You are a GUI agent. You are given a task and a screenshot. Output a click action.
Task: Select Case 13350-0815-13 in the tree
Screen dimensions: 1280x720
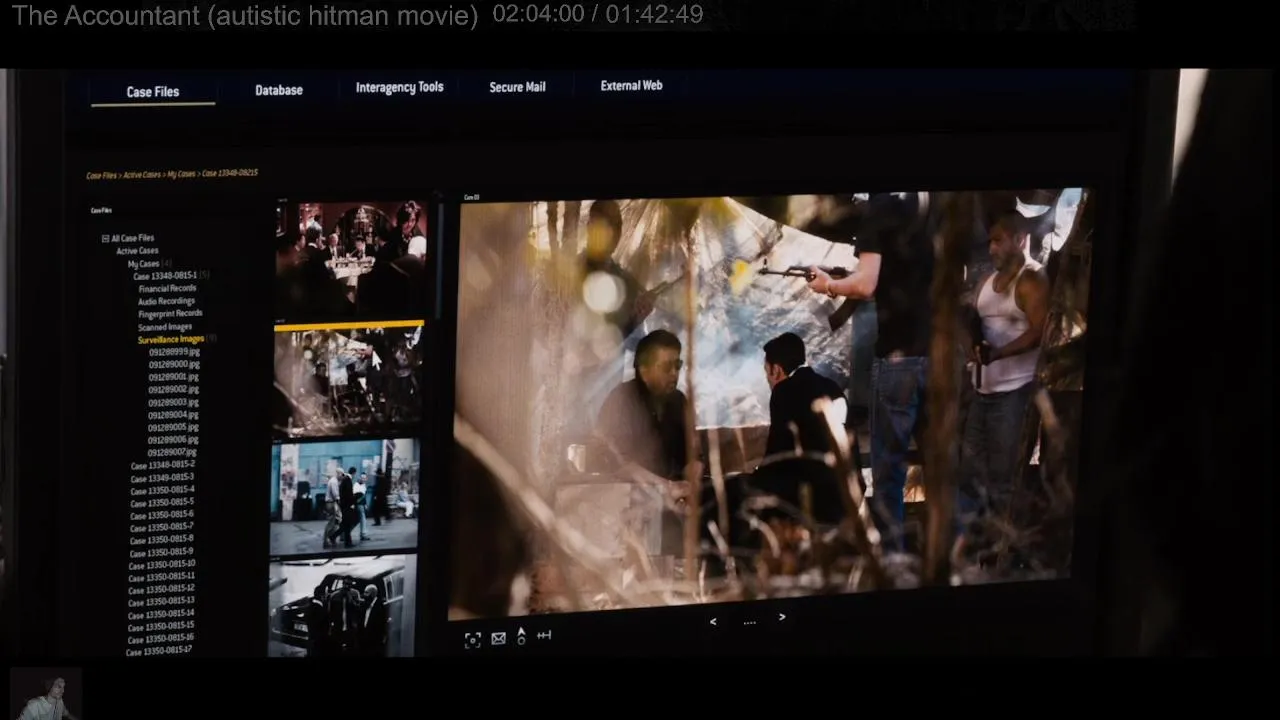point(162,601)
